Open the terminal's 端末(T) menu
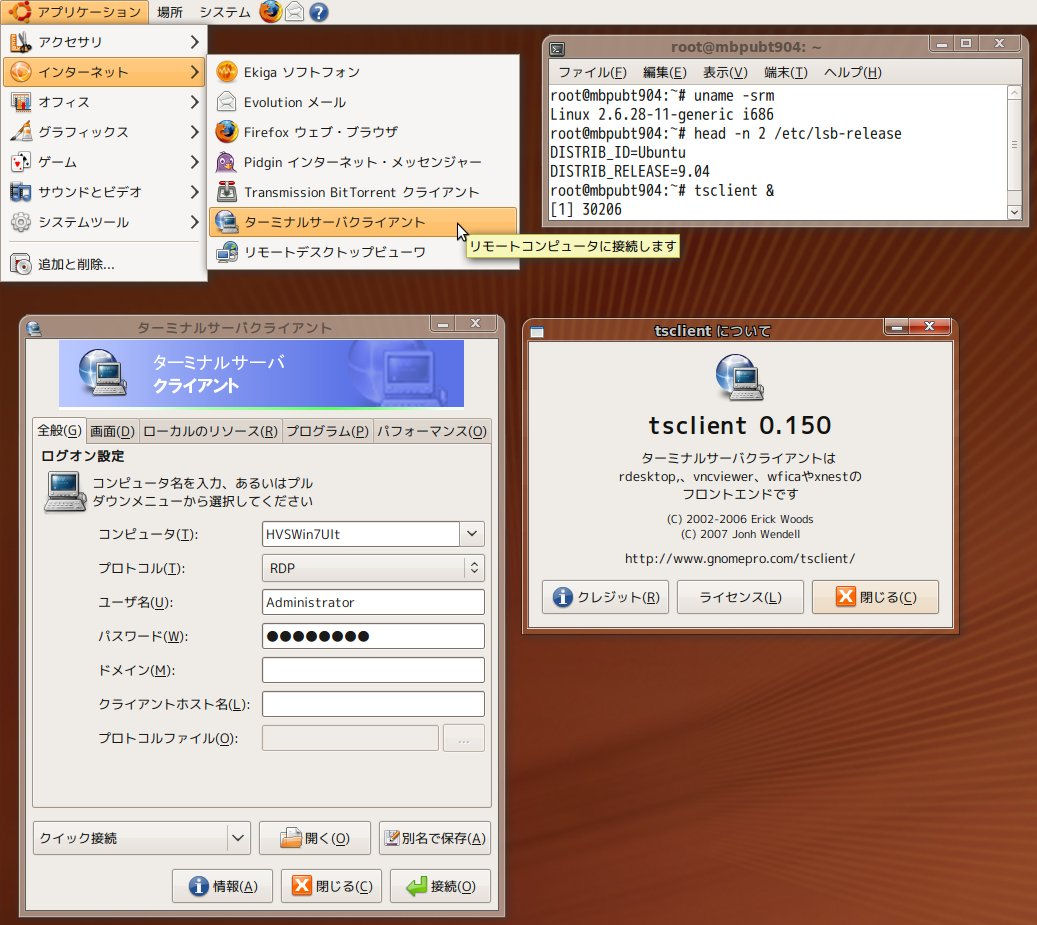Viewport: 1037px width, 925px height. (x=786, y=72)
